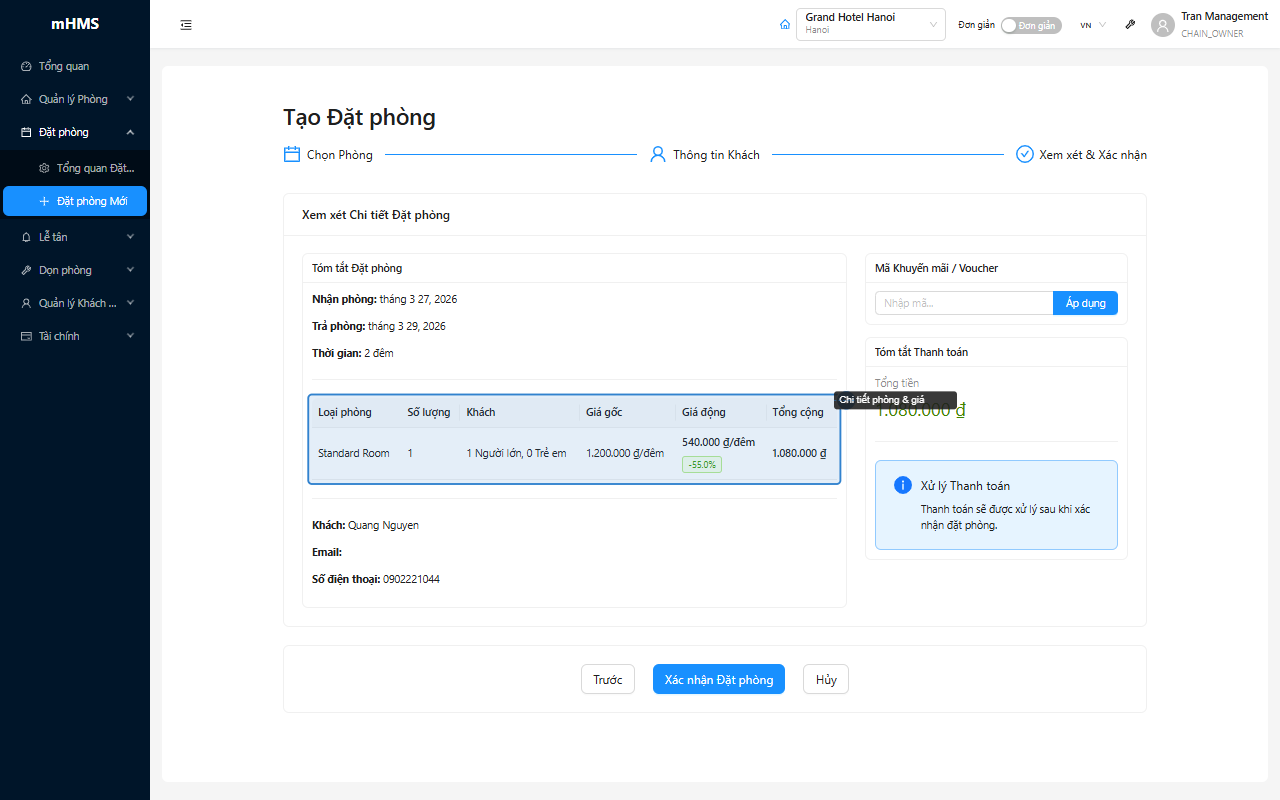Click the Tài chính card icon
1280x800 pixels.
pos(26,336)
